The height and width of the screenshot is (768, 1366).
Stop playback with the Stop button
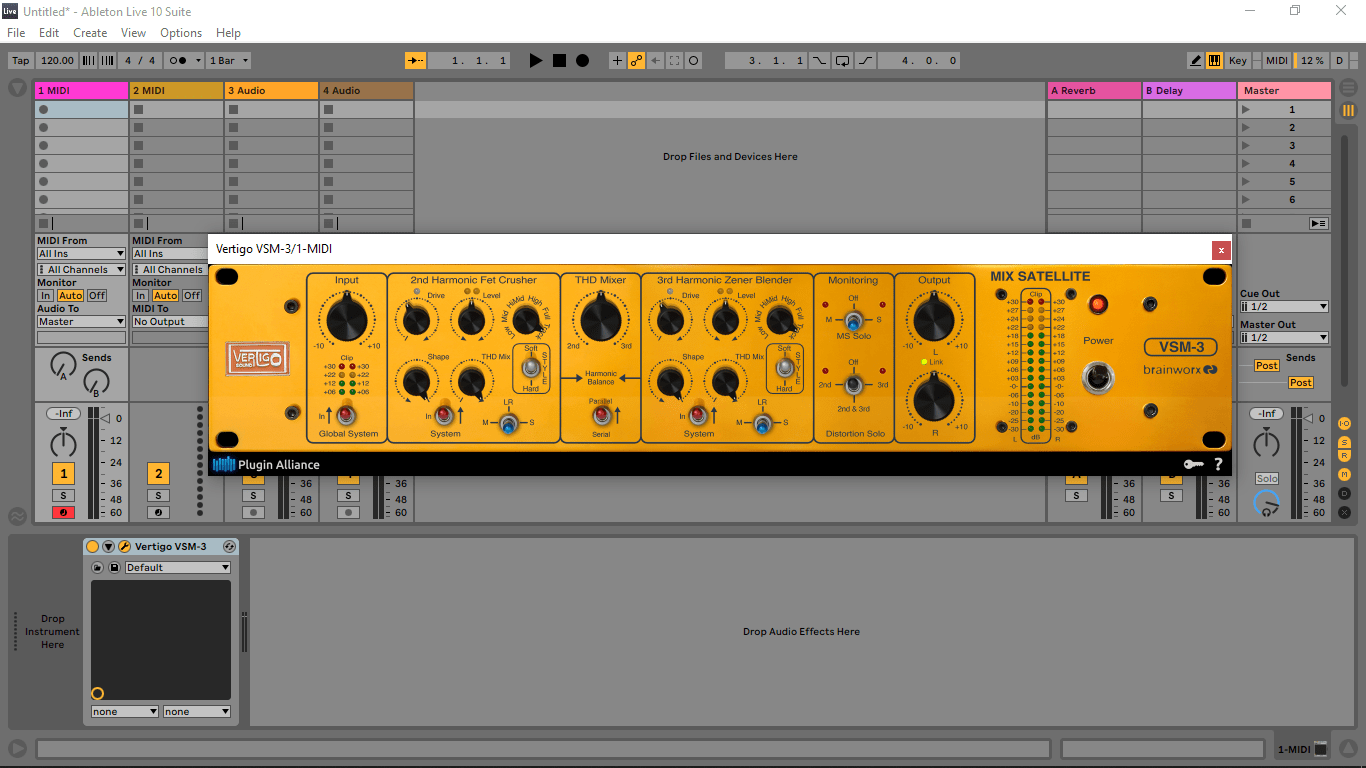(559, 61)
